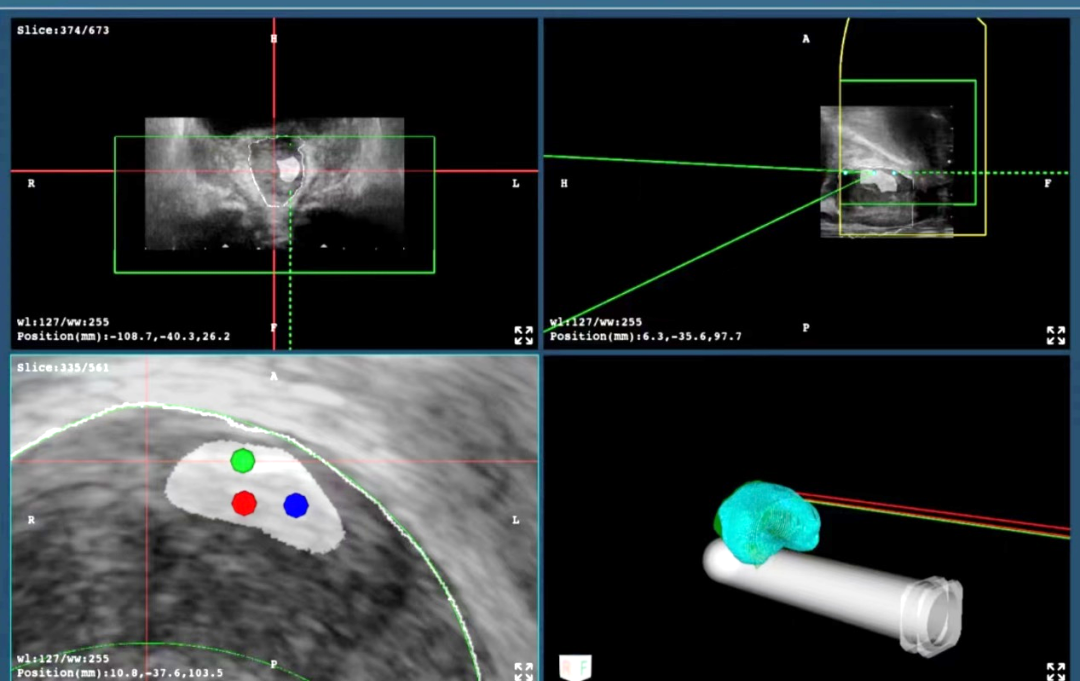Select the red biopsy target marker
The height and width of the screenshot is (681, 1080).
tap(244, 503)
